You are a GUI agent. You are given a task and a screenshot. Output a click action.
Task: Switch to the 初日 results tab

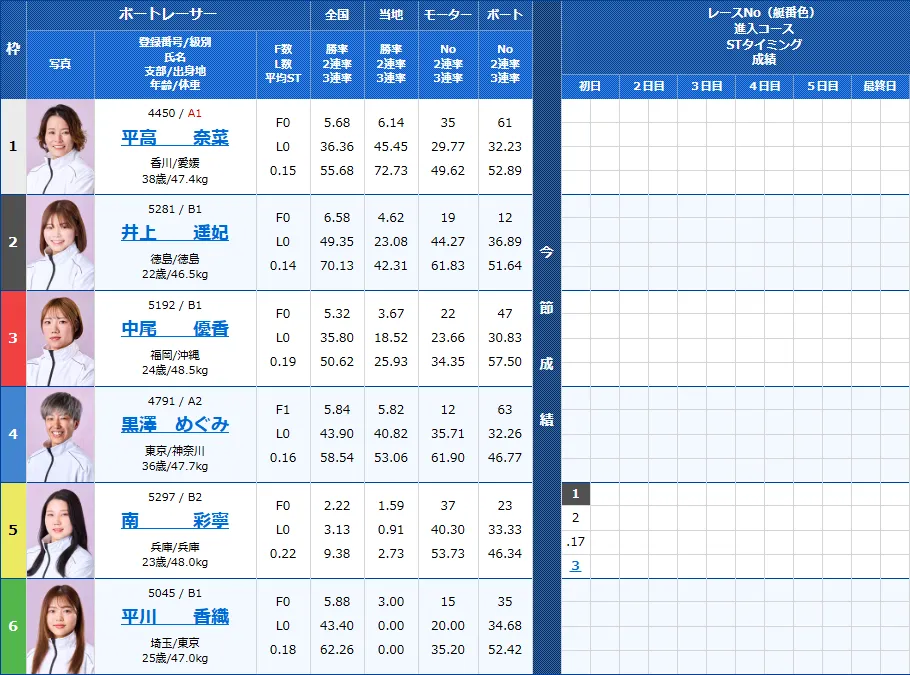click(x=590, y=86)
